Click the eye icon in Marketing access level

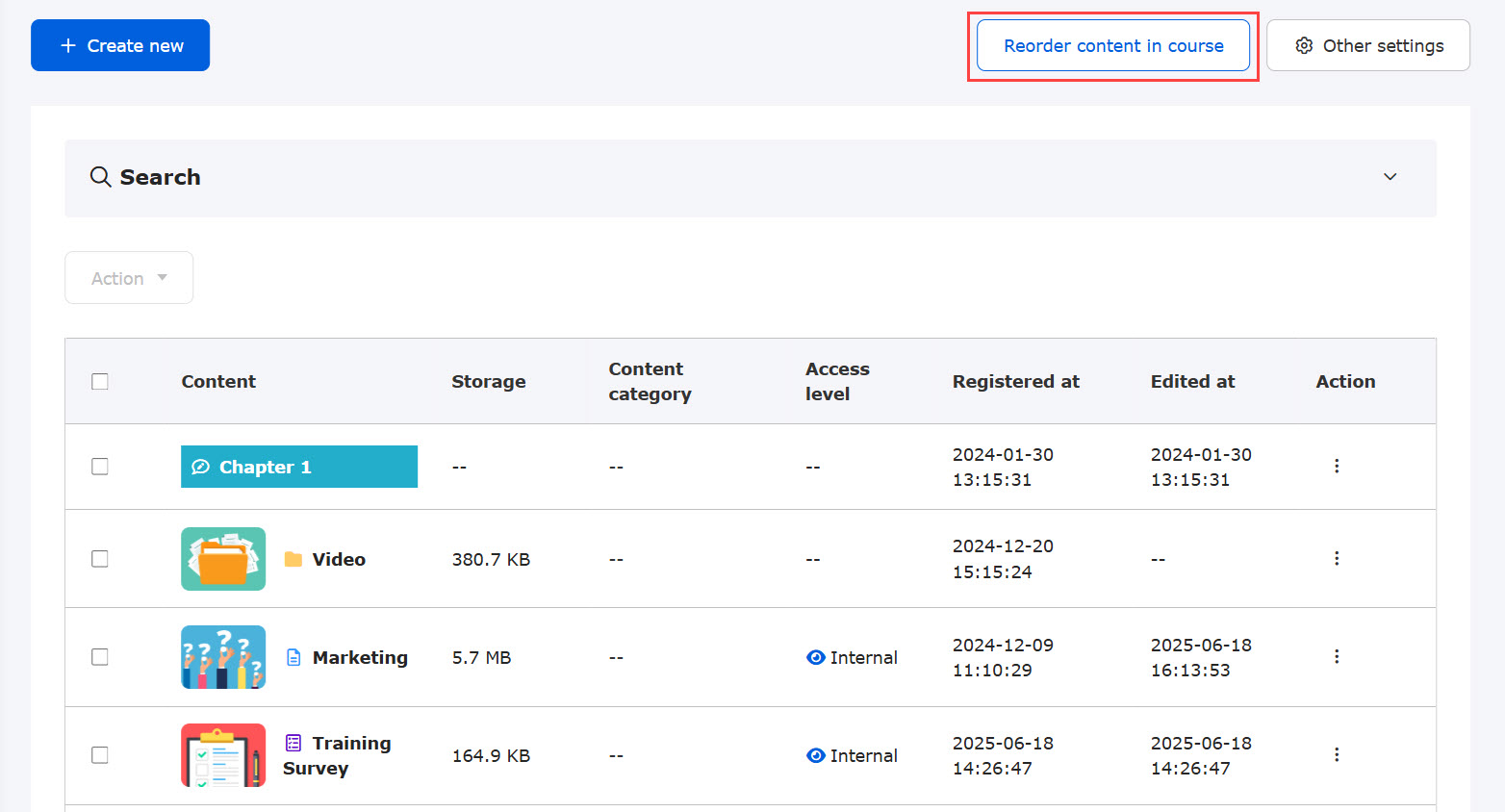(x=815, y=658)
